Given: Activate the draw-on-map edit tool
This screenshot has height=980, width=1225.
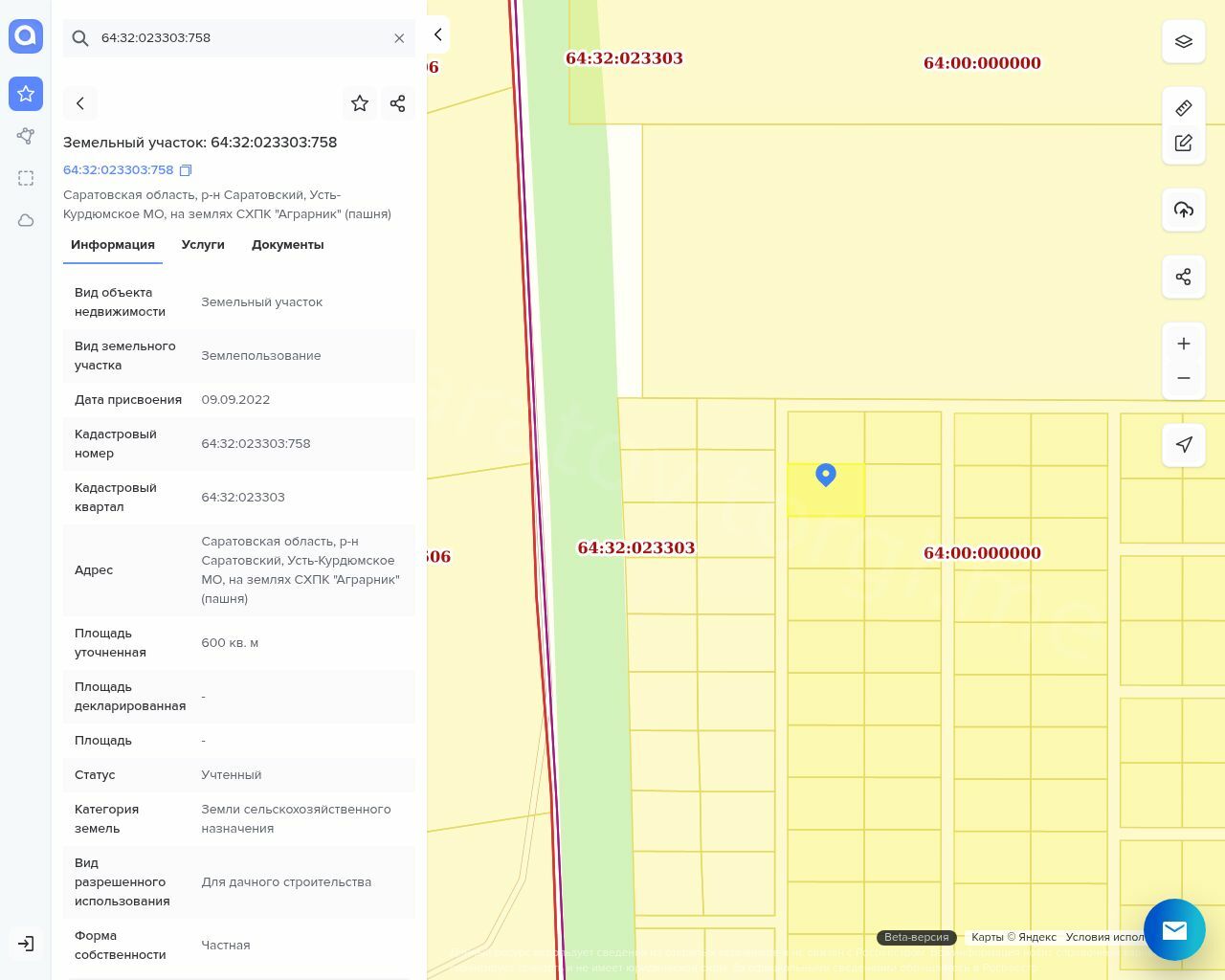Looking at the screenshot, I should tap(1184, 143).
